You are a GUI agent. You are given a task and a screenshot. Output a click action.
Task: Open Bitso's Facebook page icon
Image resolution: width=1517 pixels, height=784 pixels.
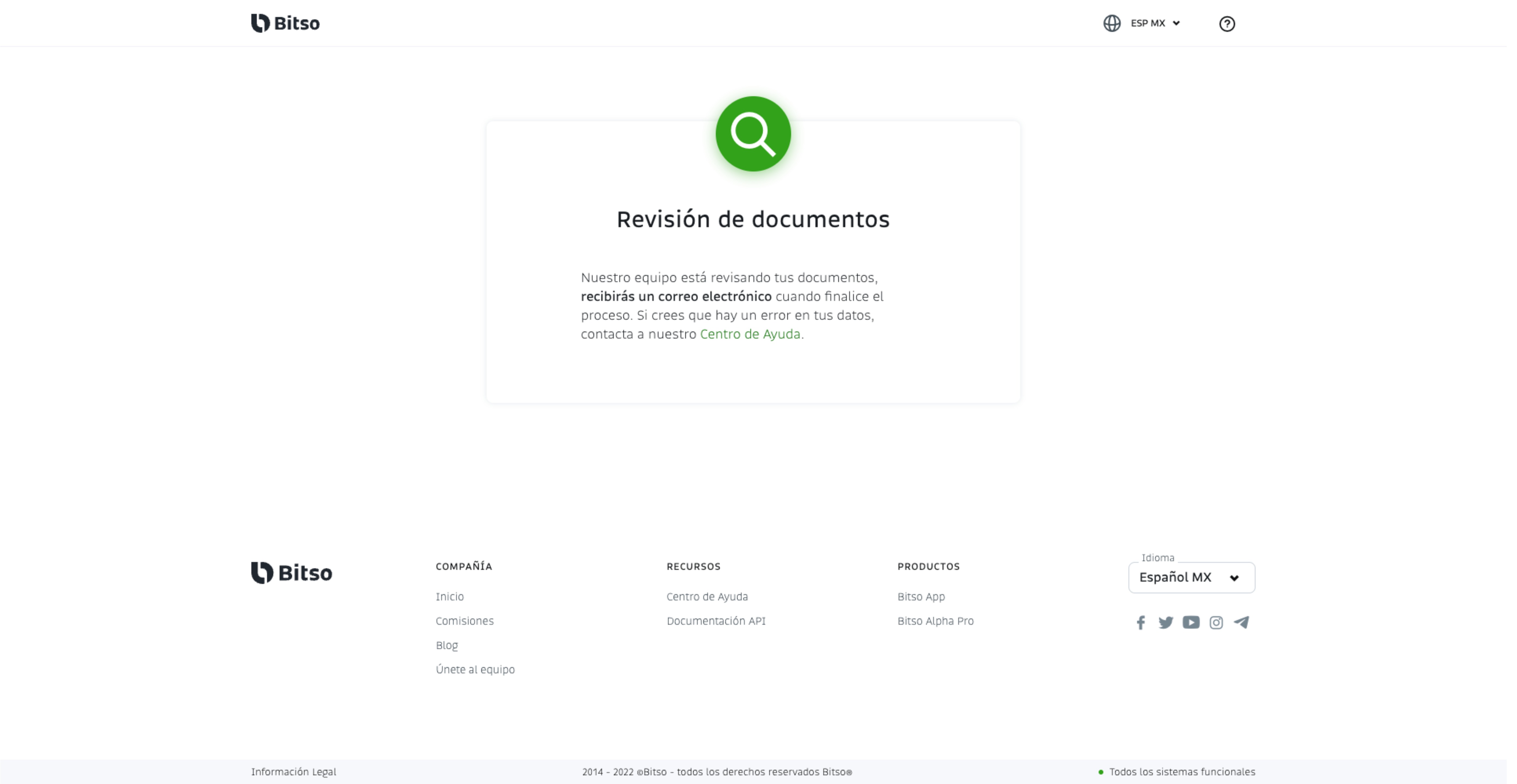(x=1140, y=622)
